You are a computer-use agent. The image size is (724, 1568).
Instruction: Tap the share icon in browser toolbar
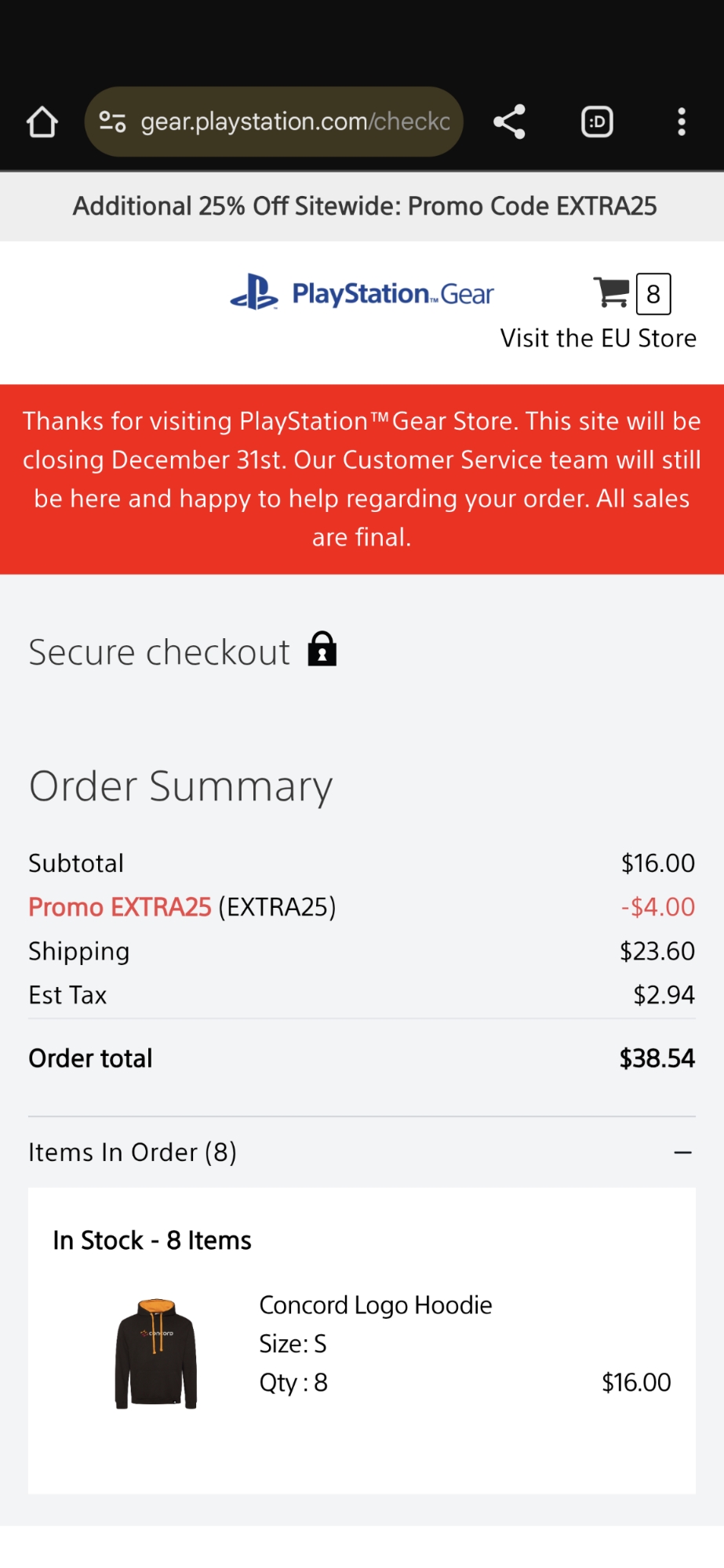click(509, 122)
